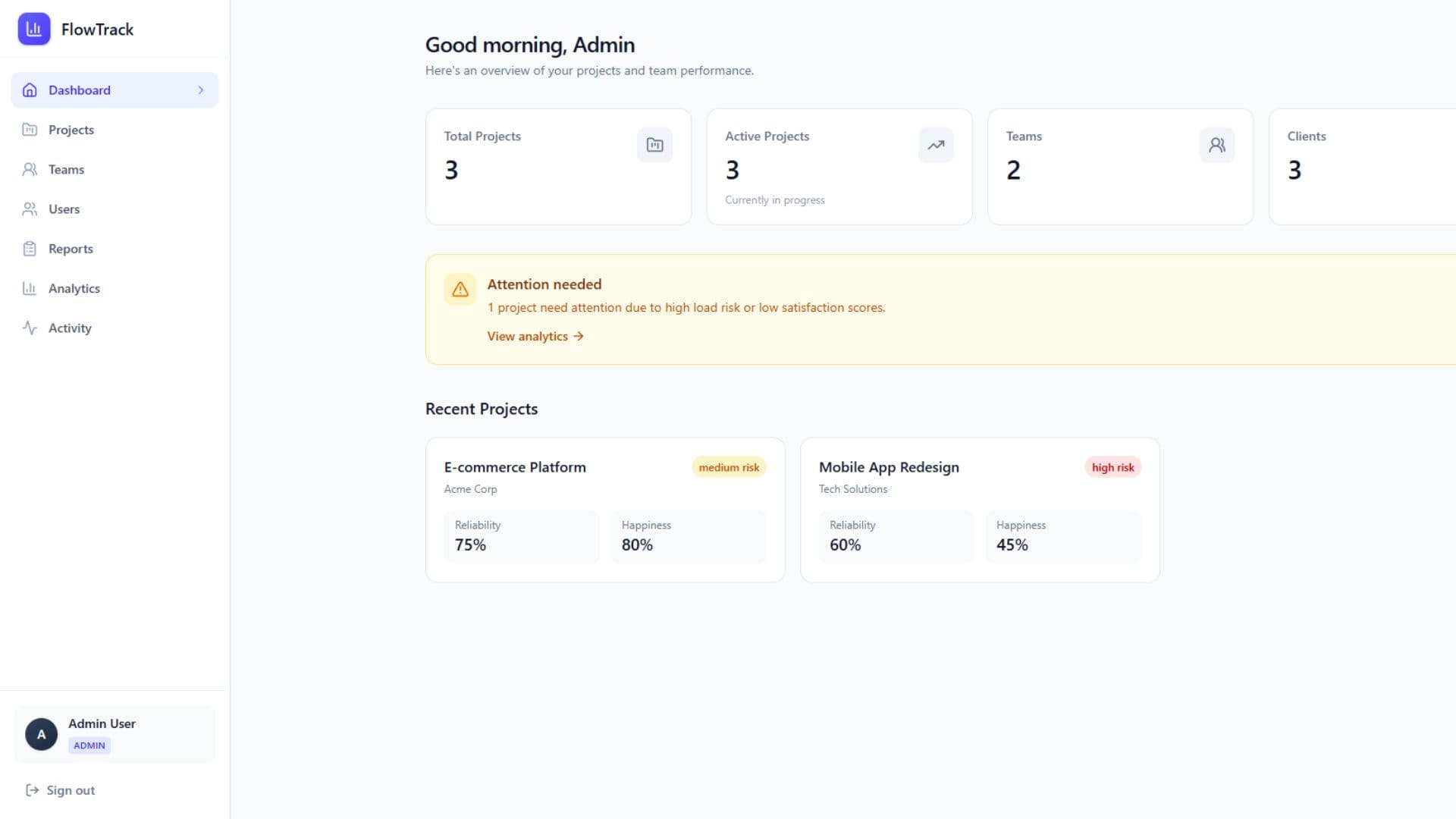Click the Teams icon in sidebar
Viewport: 1456px width, 819px height.
click(x=30, y=169)
